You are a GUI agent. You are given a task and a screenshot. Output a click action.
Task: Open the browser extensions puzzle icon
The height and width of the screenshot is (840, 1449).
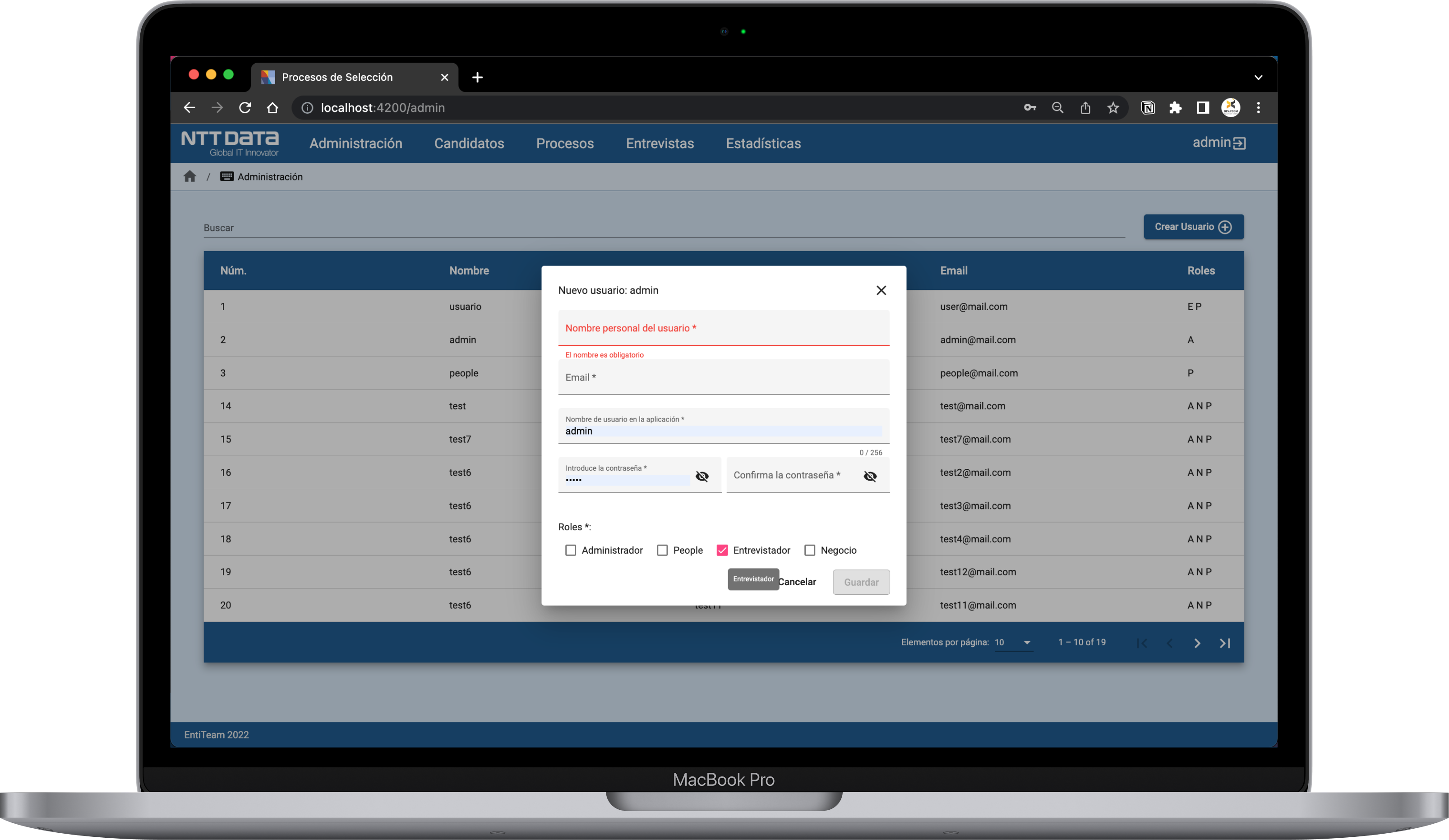click(1175, 108)
